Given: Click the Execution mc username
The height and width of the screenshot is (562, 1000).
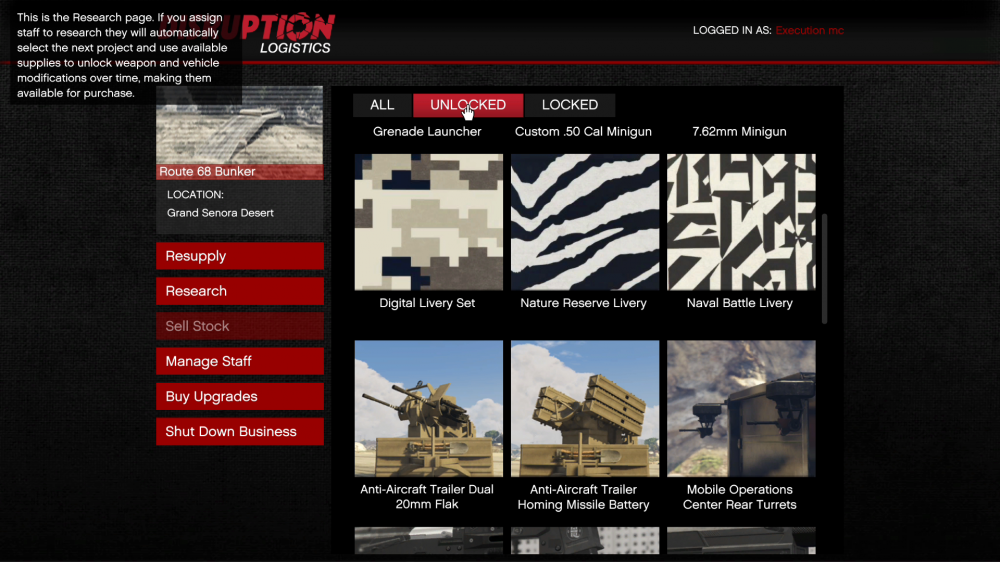Looking at the screenshot, I should tap(809, 31).
